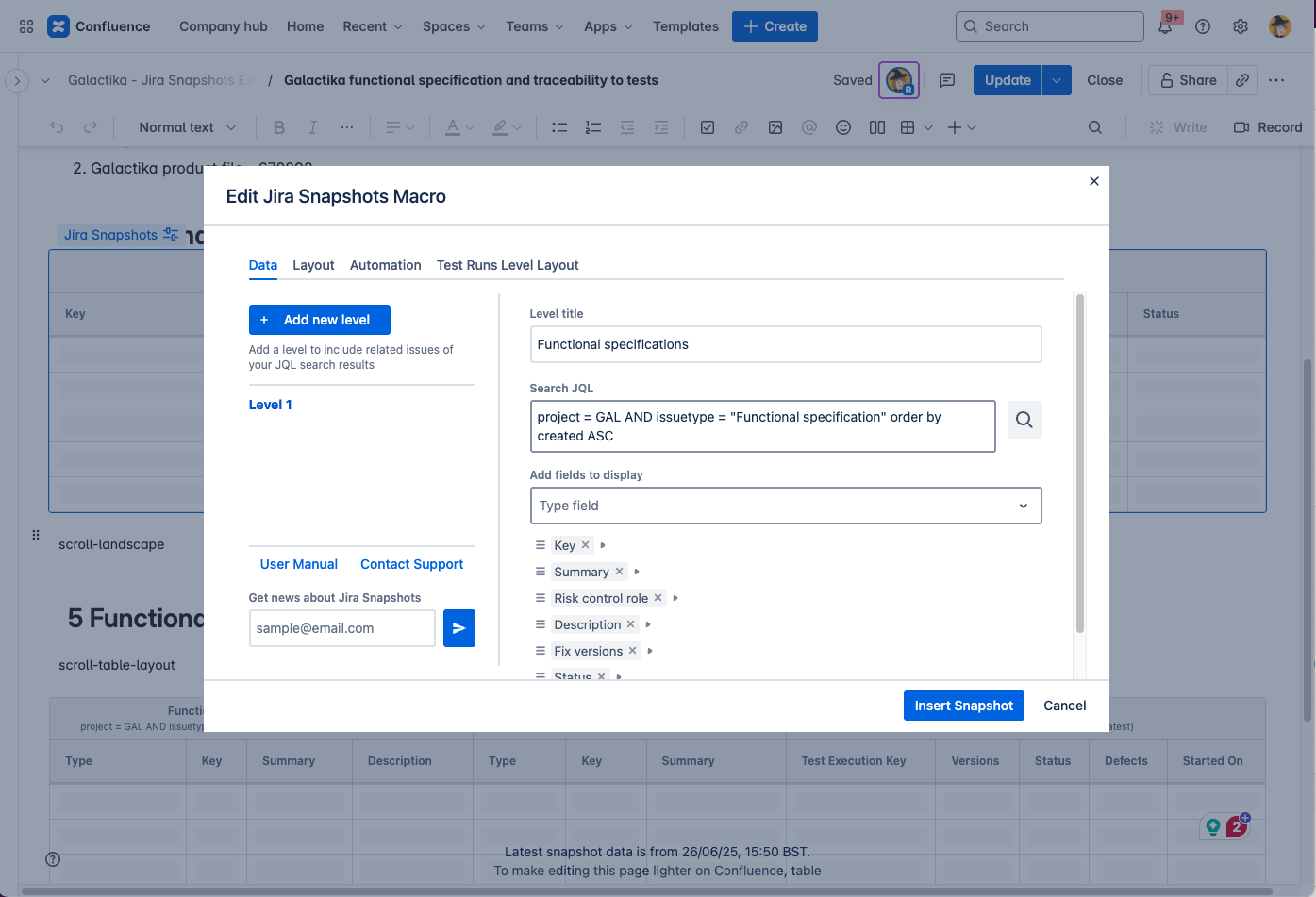
Task: Expand the Summary field chip options
Action: [636, 572]
